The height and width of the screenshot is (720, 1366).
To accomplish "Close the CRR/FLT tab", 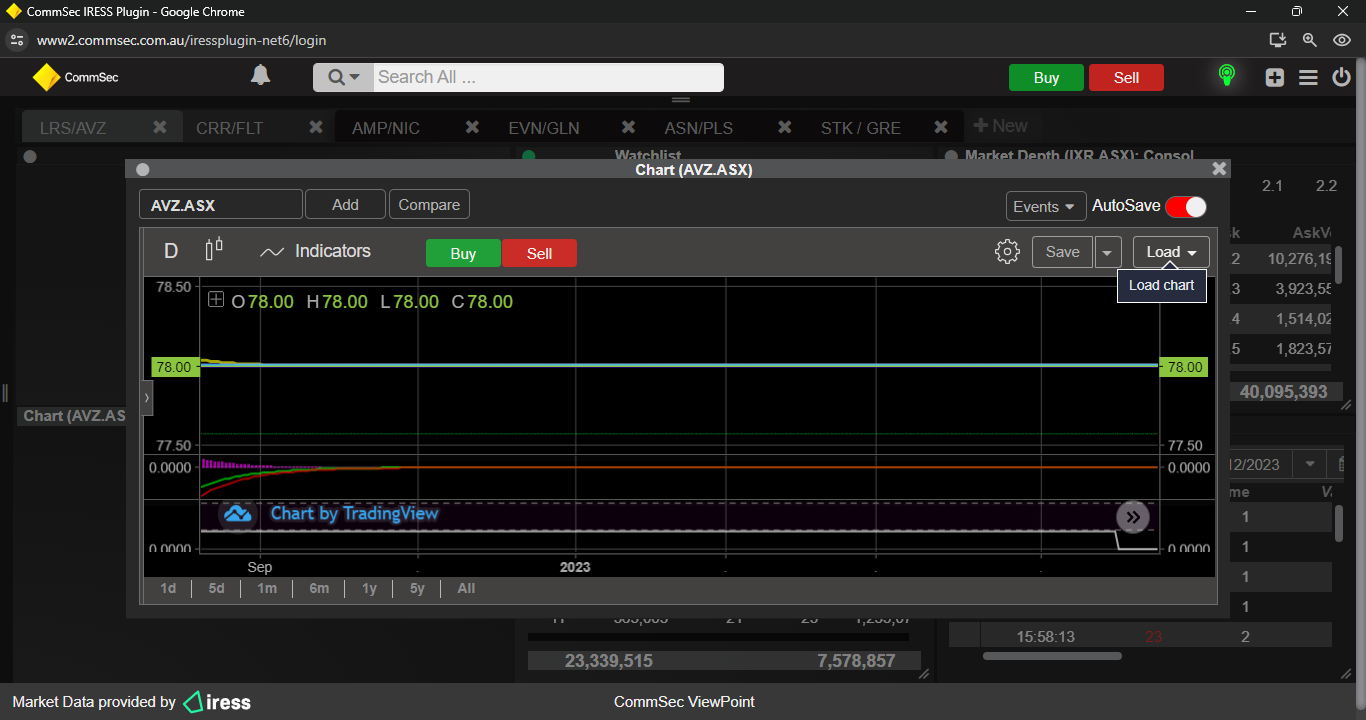I will pos(316,127).
